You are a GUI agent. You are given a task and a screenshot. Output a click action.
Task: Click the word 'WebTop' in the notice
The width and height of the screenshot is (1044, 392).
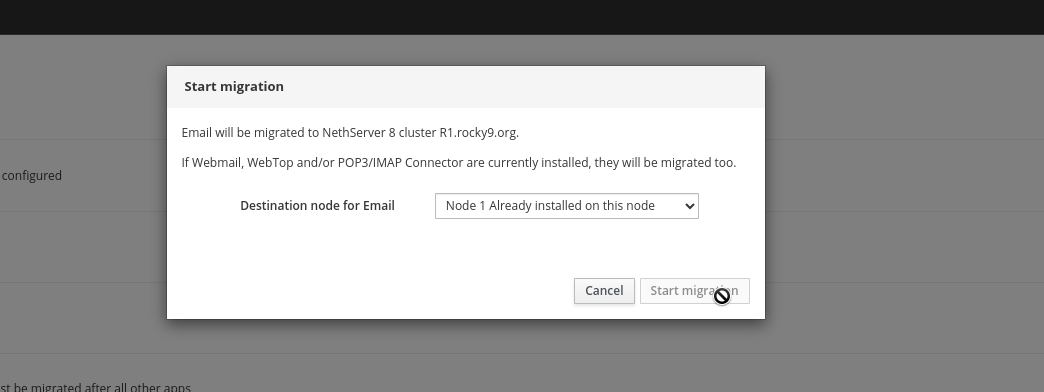270,162
